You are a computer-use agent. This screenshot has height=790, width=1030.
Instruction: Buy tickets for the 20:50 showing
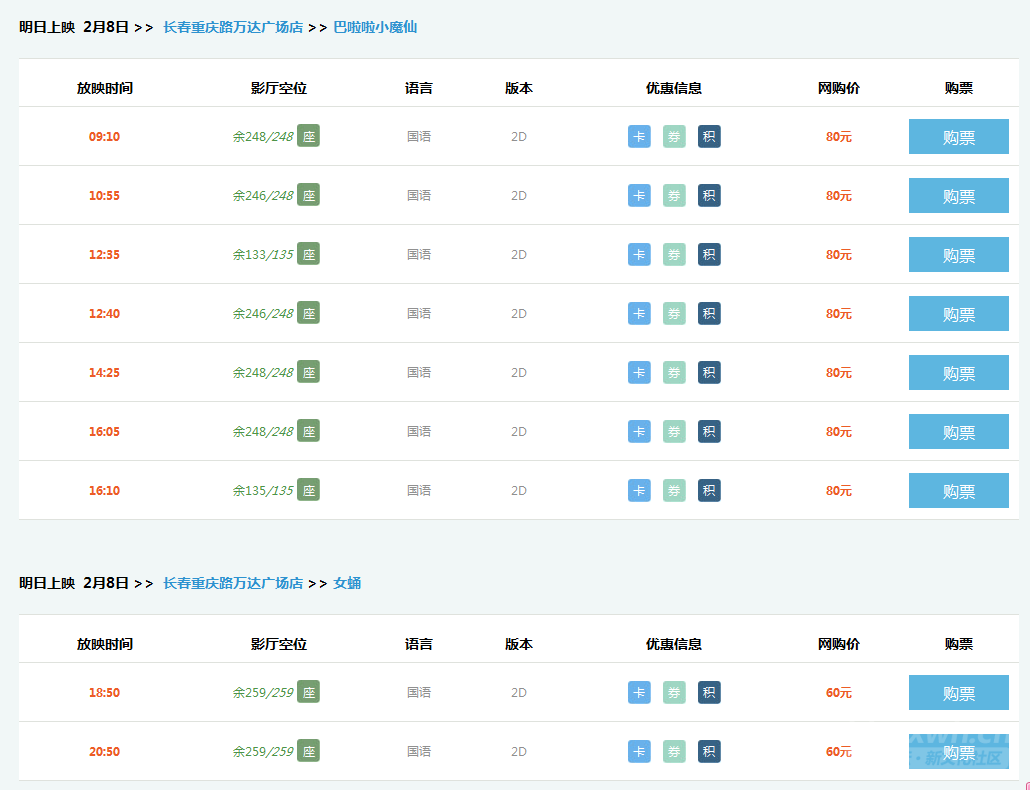[958, 752]
